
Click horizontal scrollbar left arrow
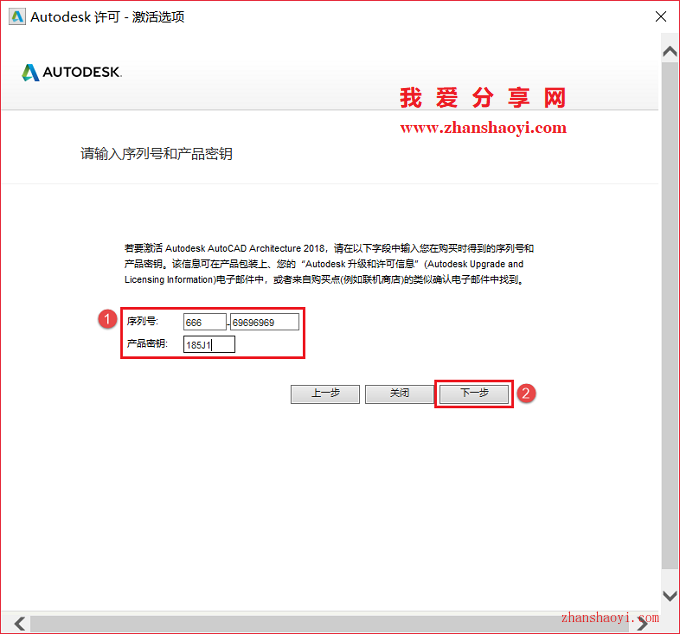click(20, 624)
